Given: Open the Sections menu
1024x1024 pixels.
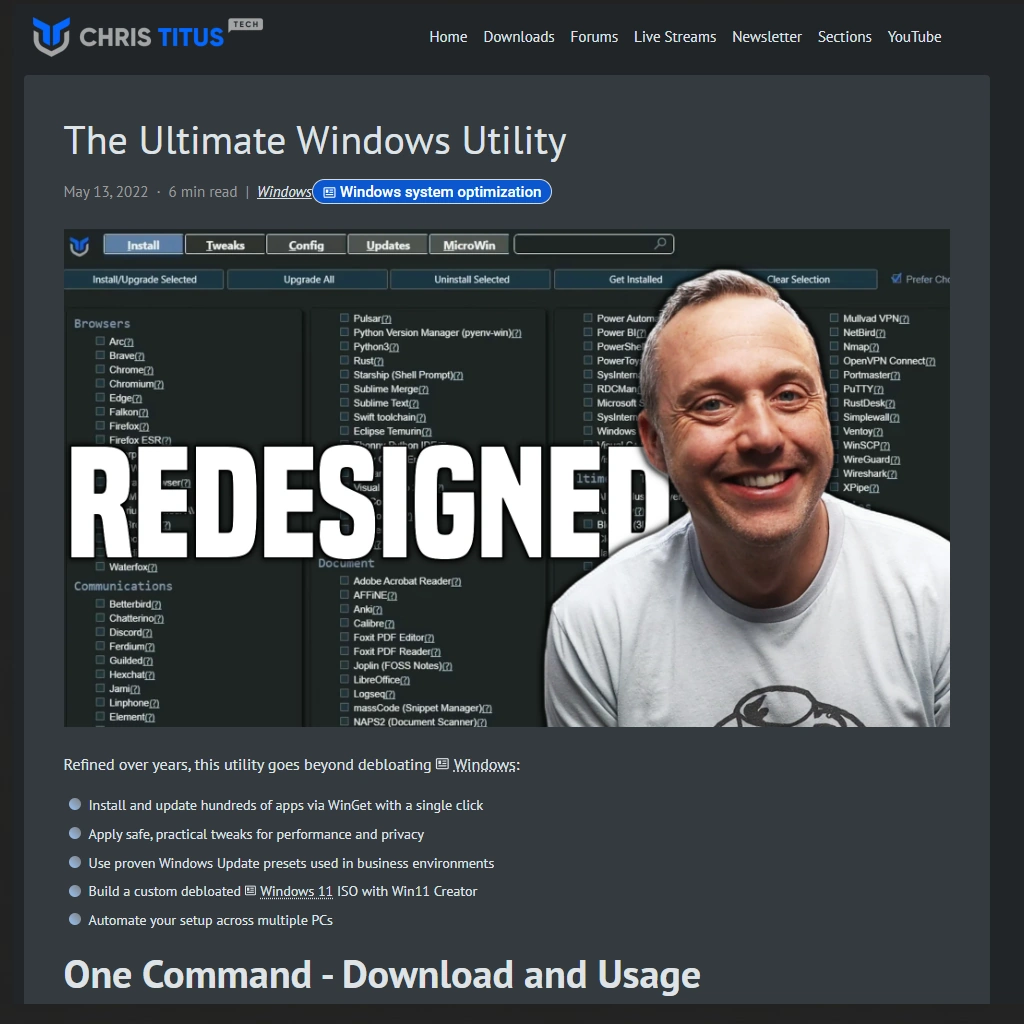Looking at the screenshot, I should tap(844, 37).
